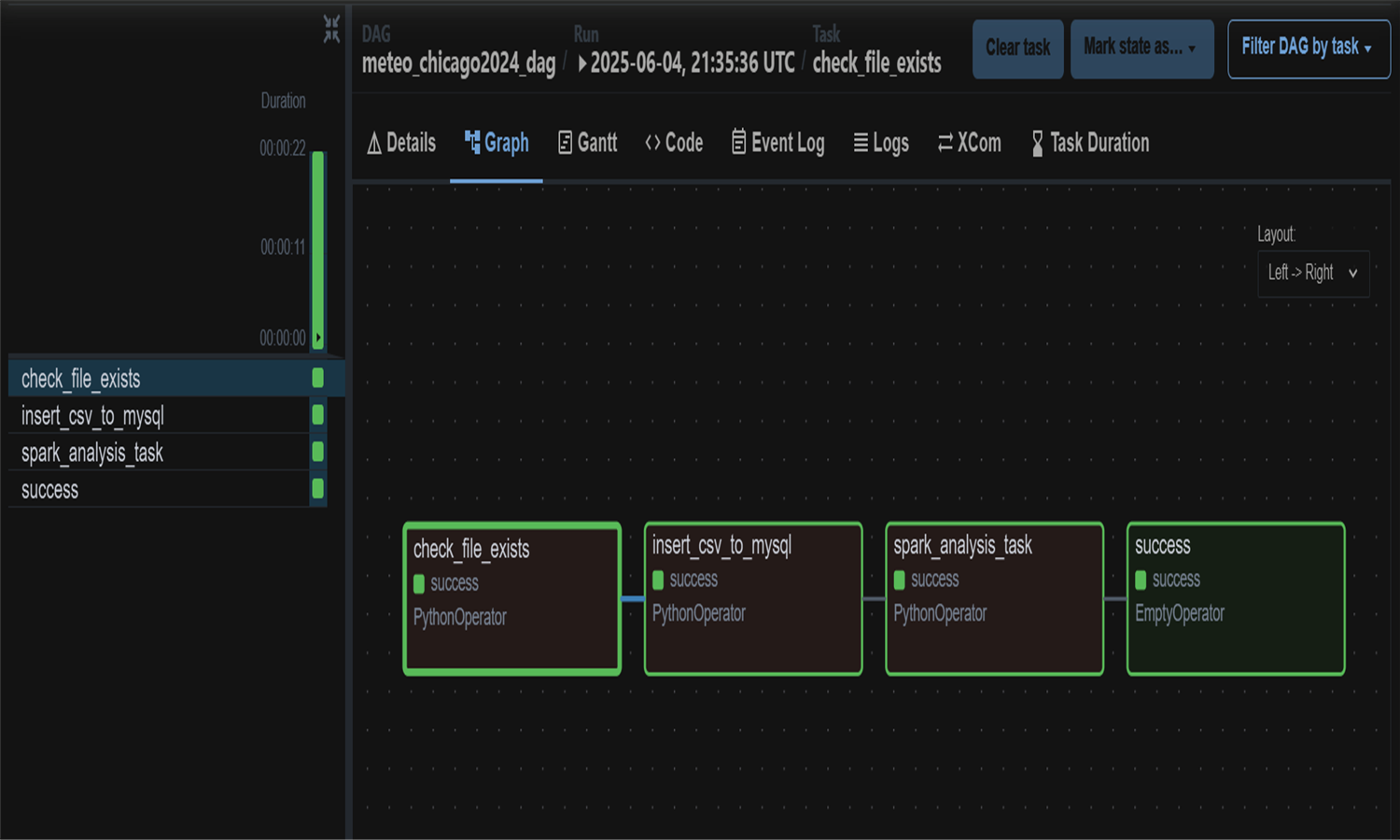Show the Task Duration tab
The height and width of the screenshot is (840, 1400).
(1089, 143)
